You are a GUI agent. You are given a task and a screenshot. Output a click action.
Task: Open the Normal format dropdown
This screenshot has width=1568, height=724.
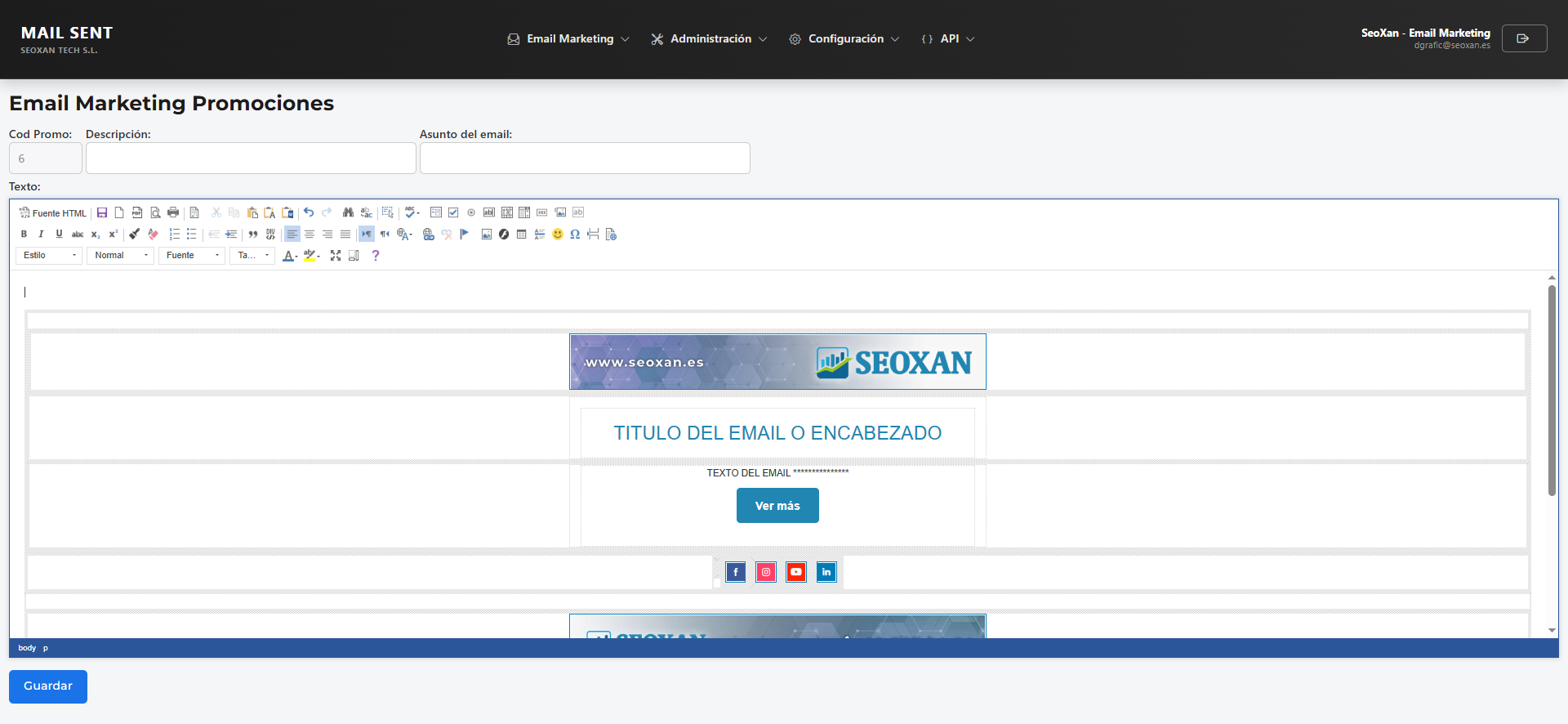click(x=121, y=255)
